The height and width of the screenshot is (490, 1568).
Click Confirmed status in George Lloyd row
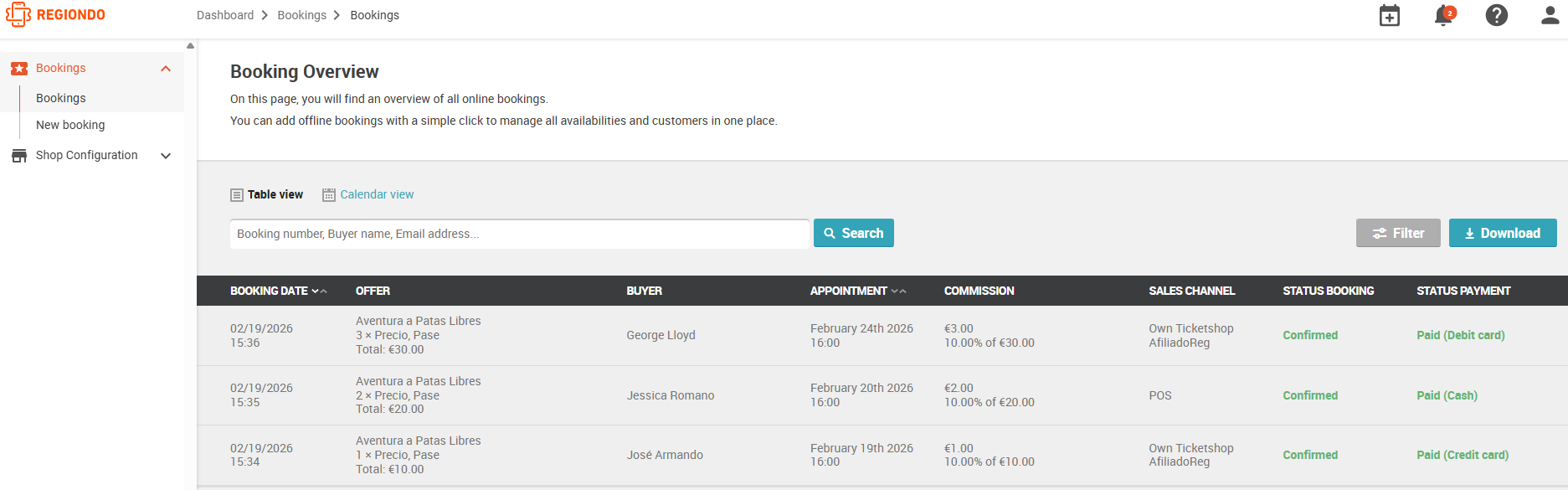point(1310,335)
